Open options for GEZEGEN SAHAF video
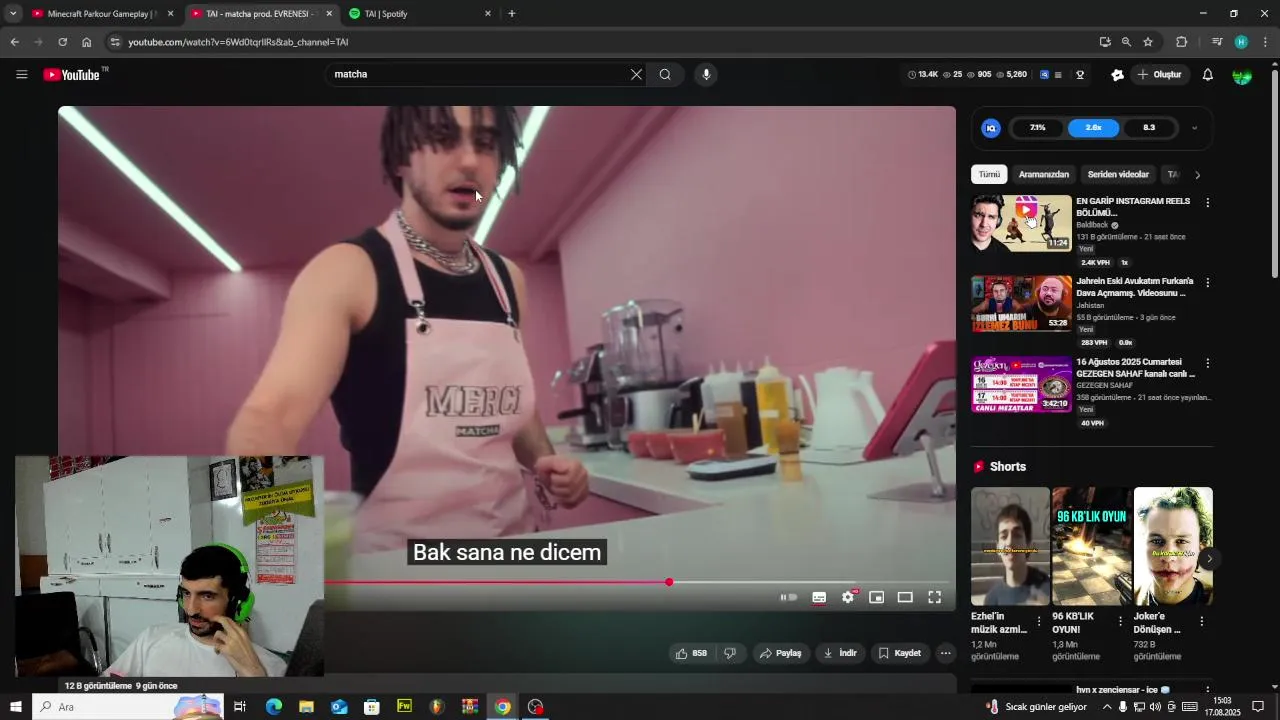The width and height of the screenshot is (1280, 720). tap(1207, 363)
